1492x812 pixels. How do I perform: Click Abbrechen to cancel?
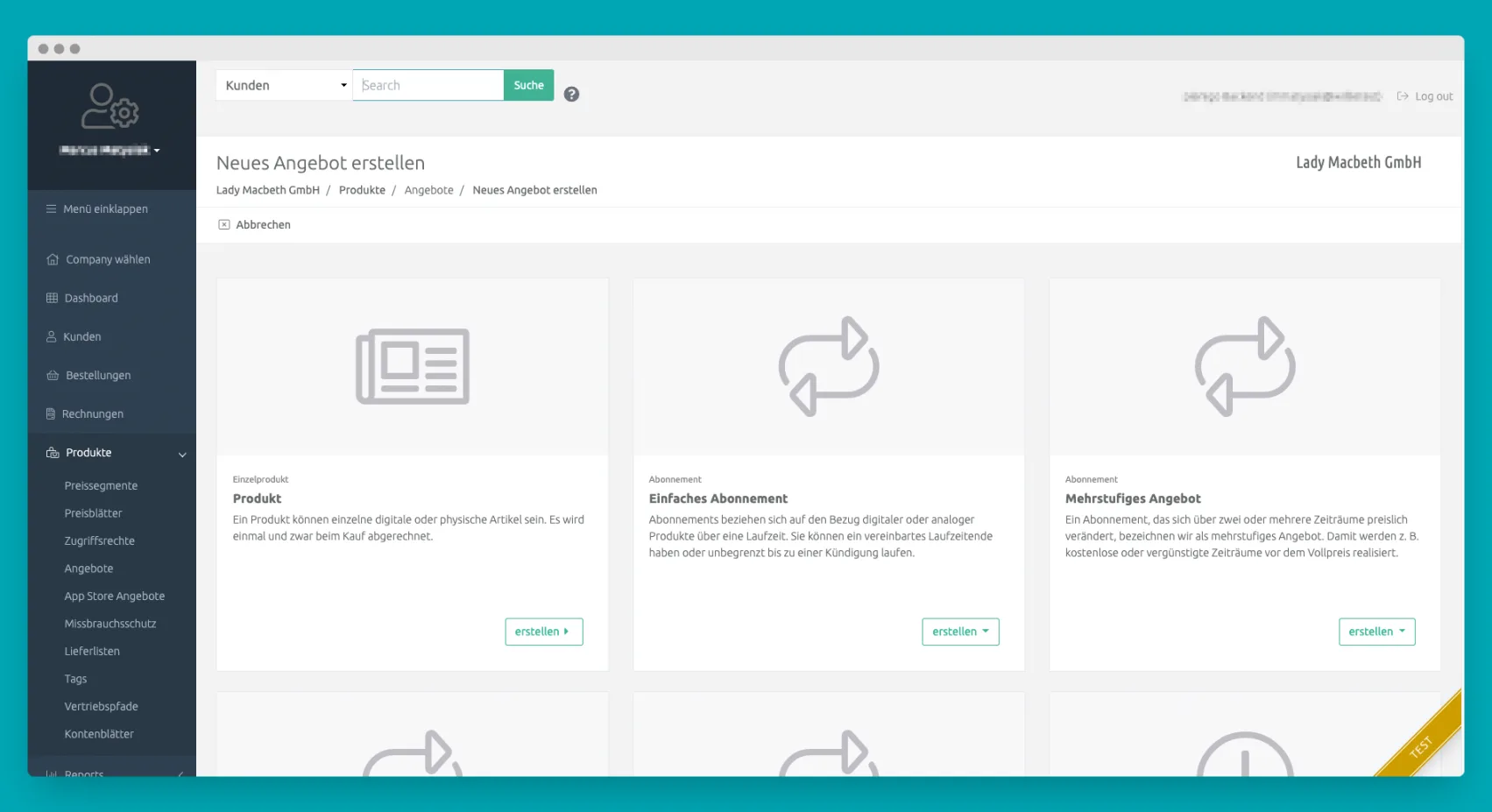point(263,225)
